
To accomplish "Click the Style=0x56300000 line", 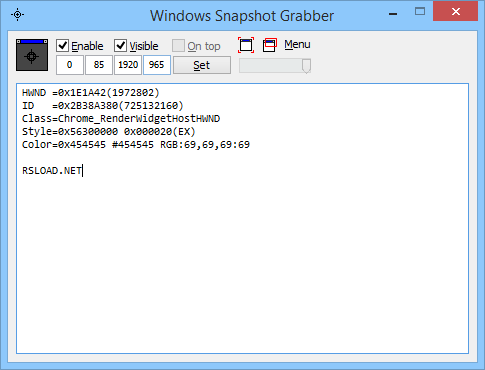I will (109, 132).
